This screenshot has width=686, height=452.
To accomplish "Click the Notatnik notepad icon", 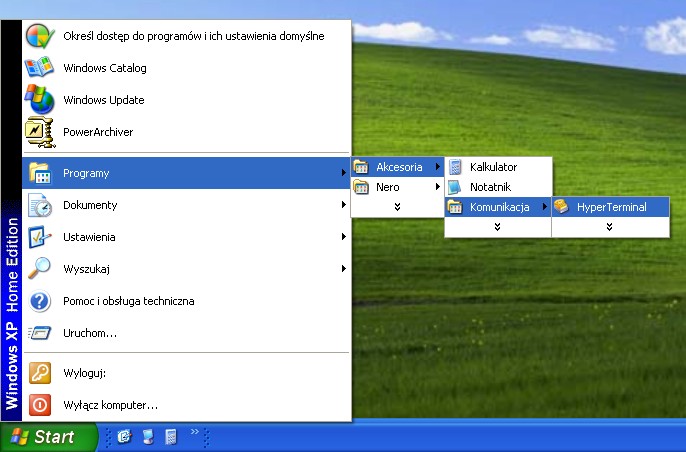I will (x=455, y=187).
